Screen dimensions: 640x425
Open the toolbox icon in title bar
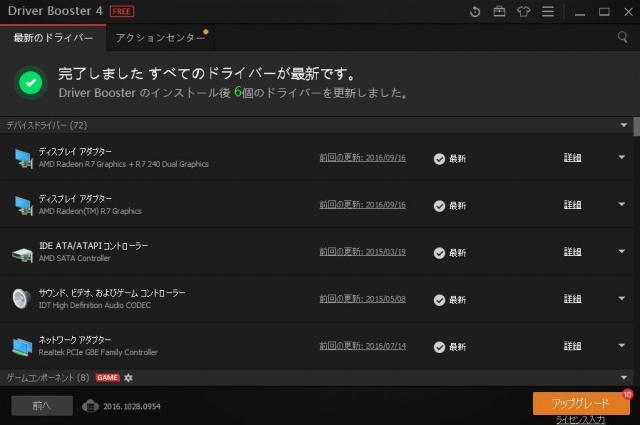[499, 11]
